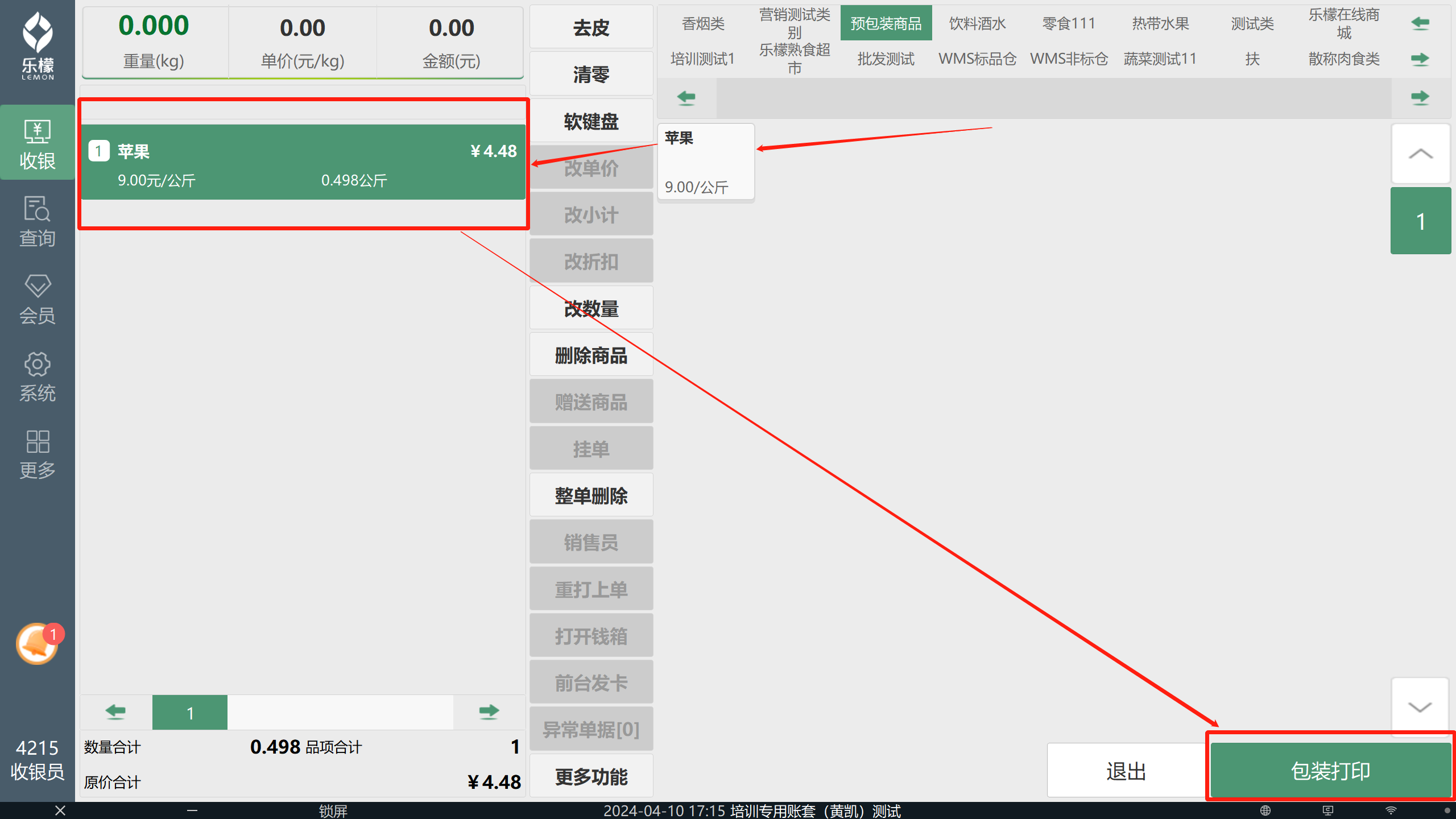
Task: Click the 苹果 product card priced 9.00/公斤
Action: point(706,162)
